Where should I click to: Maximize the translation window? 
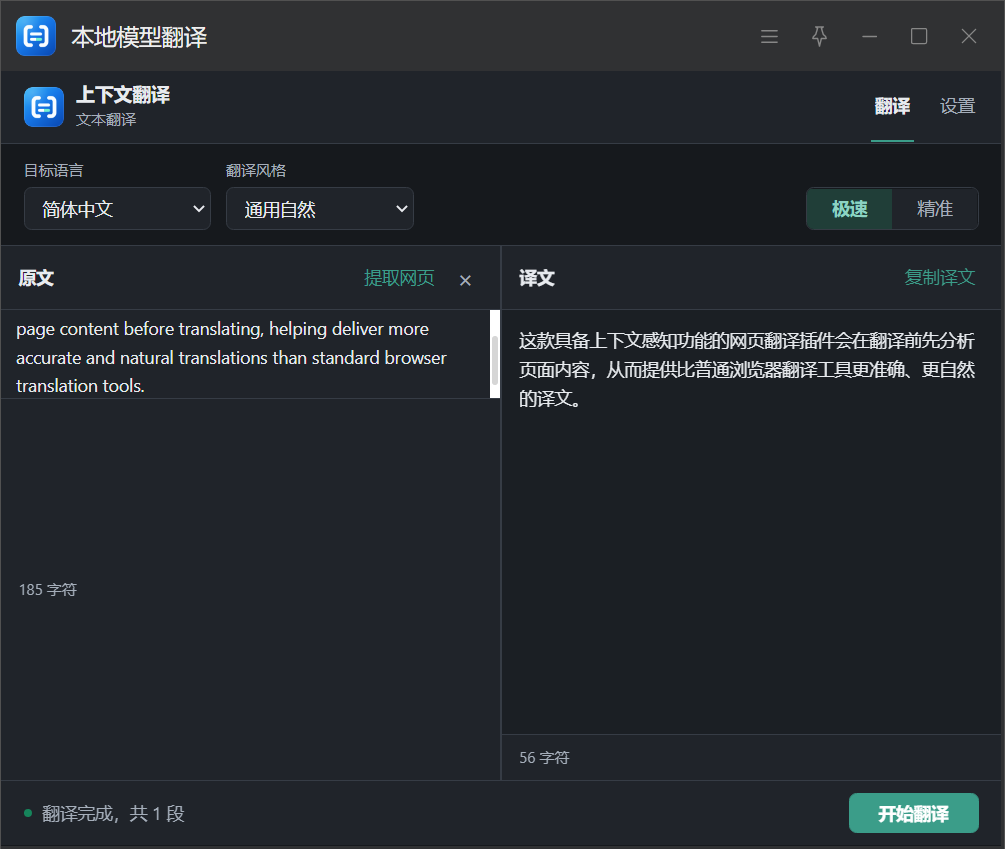(x=919, y=37)
